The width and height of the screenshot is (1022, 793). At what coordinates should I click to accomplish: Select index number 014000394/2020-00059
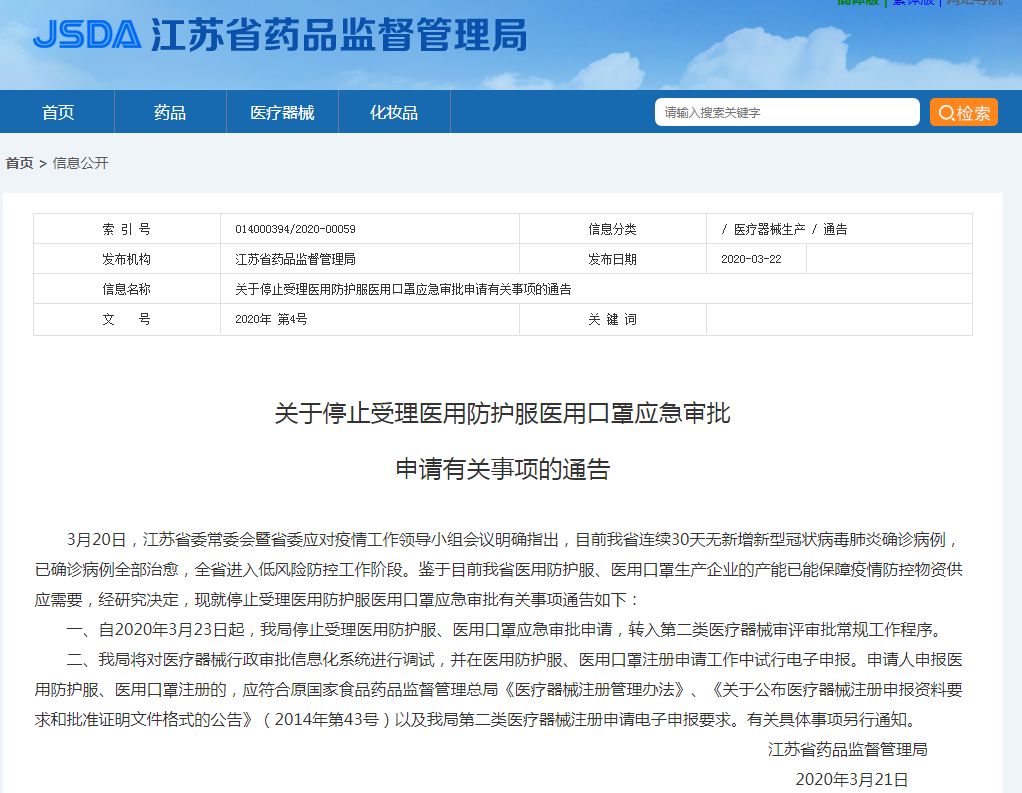point(295,229)
